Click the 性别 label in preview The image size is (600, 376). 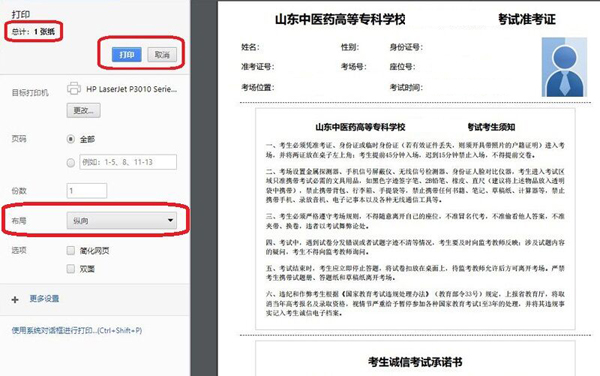pos(350,47)
